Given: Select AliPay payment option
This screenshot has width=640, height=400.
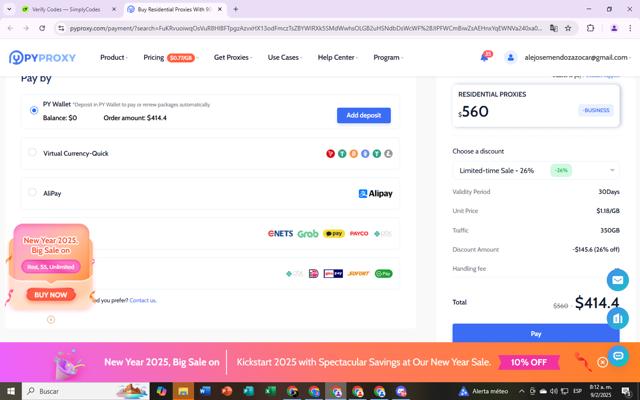Looking at the screenshot, I should 32,192.
